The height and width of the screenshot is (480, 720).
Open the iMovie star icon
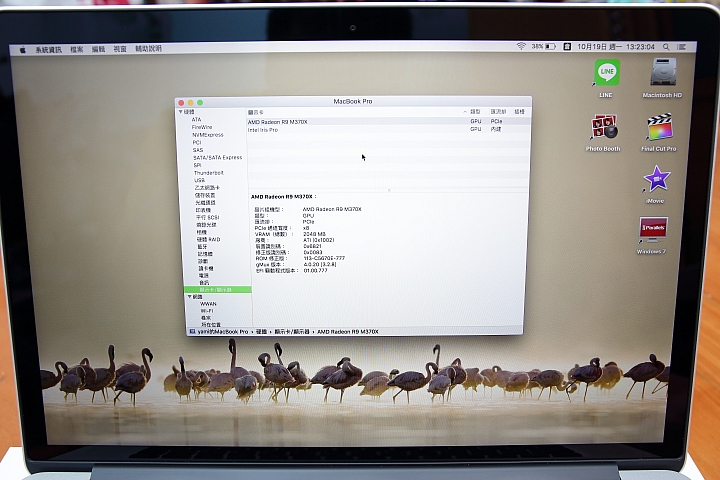[657, 179]
